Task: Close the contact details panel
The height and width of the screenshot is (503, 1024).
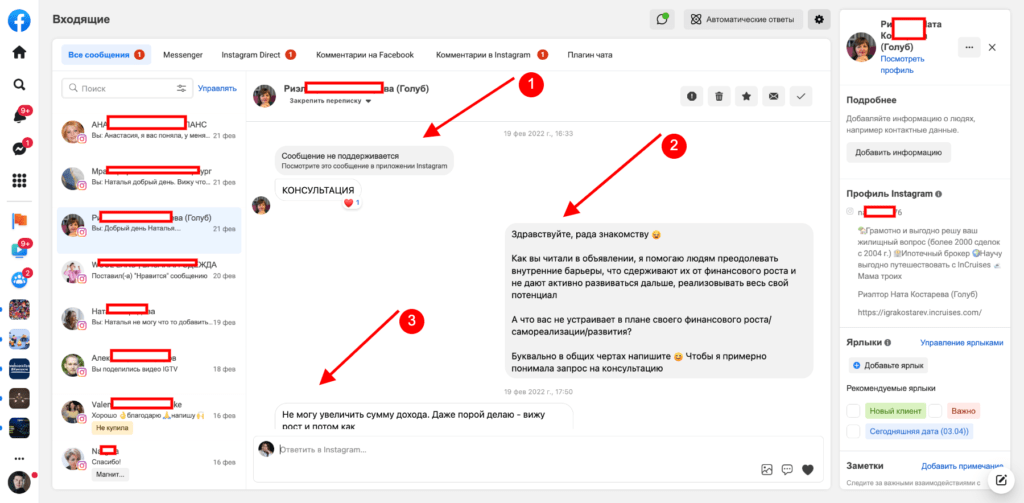Action: (992, 47)
